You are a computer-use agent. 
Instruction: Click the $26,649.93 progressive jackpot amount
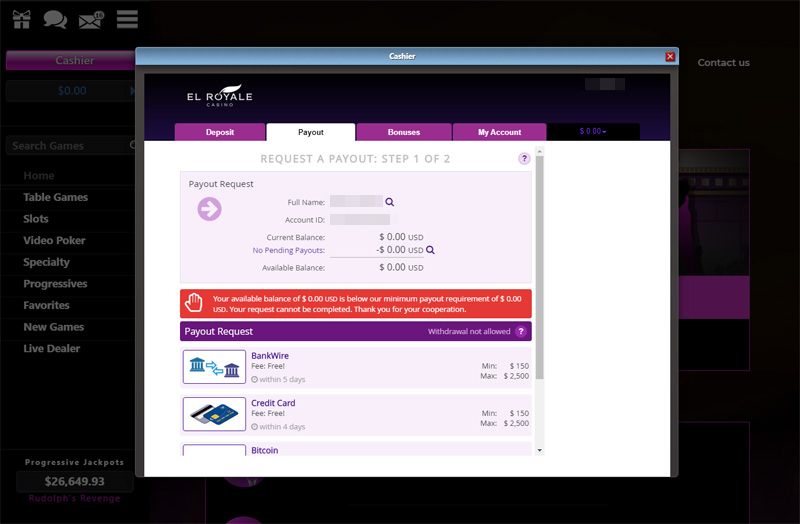(74, 482)
